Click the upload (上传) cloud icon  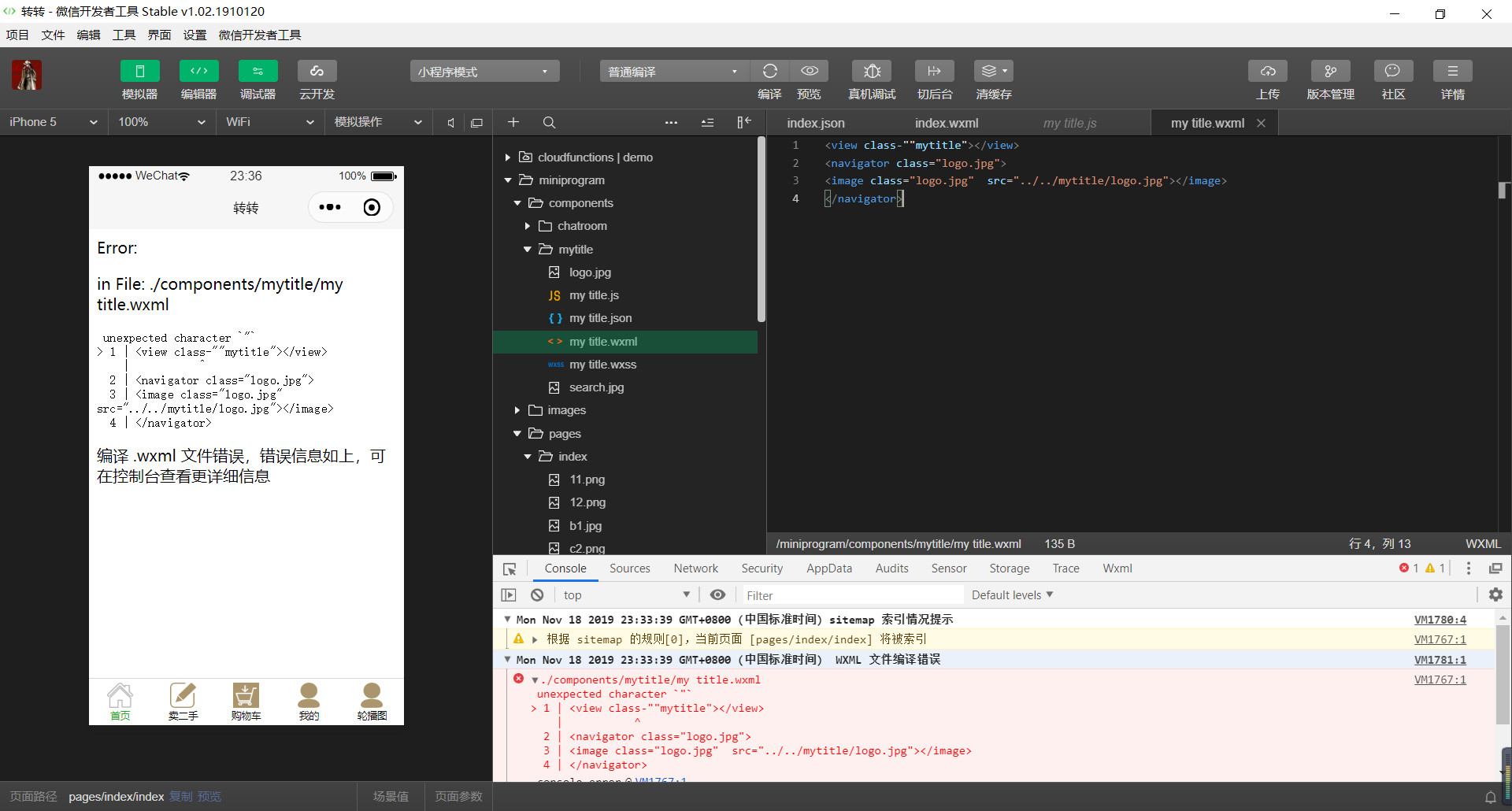(1267, 72)
